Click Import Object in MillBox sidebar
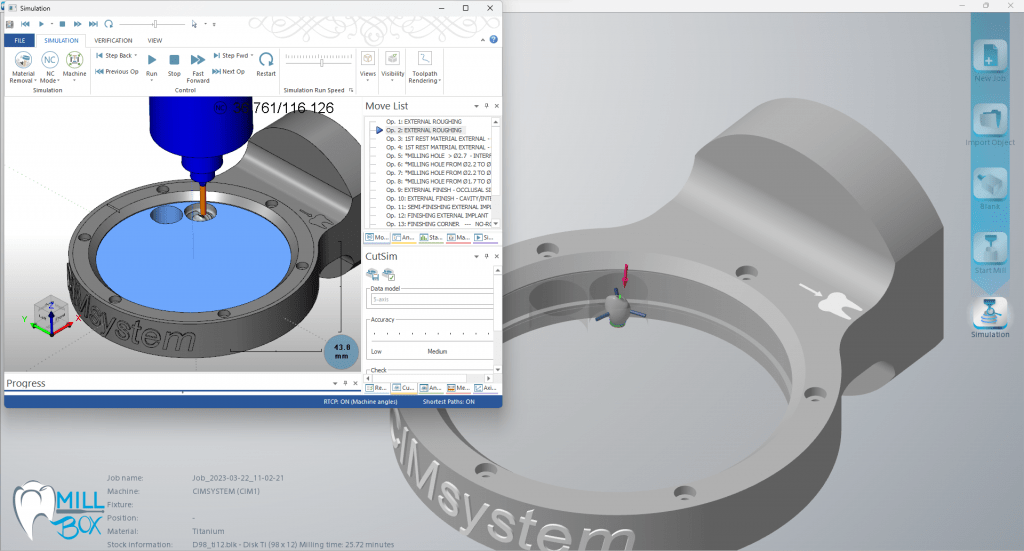 coord(990,124)
